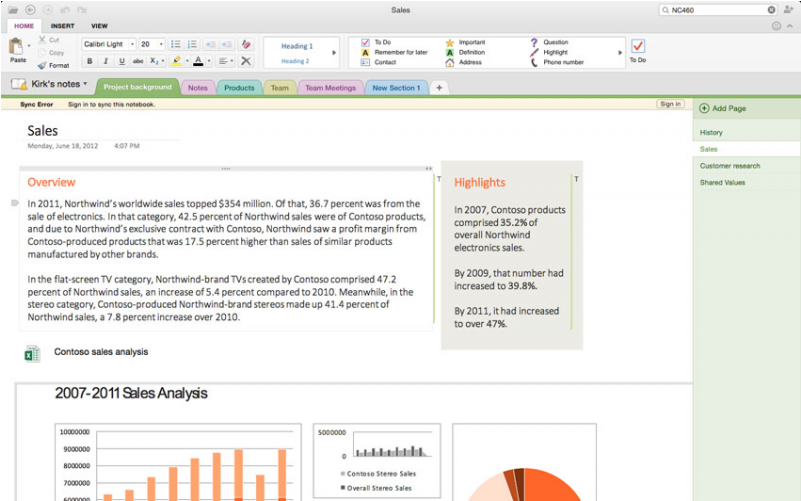The height and width of the screenshot is (501, 801).
Task: Apply subscript formatting
Action: pyautogui.click(x=153, y=61)
